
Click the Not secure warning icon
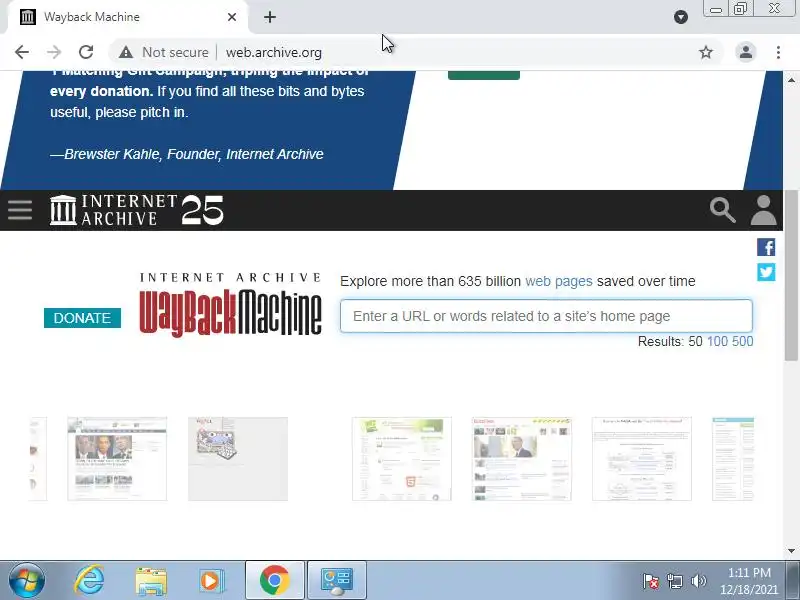pyautogui.click(x=126, y=52)
